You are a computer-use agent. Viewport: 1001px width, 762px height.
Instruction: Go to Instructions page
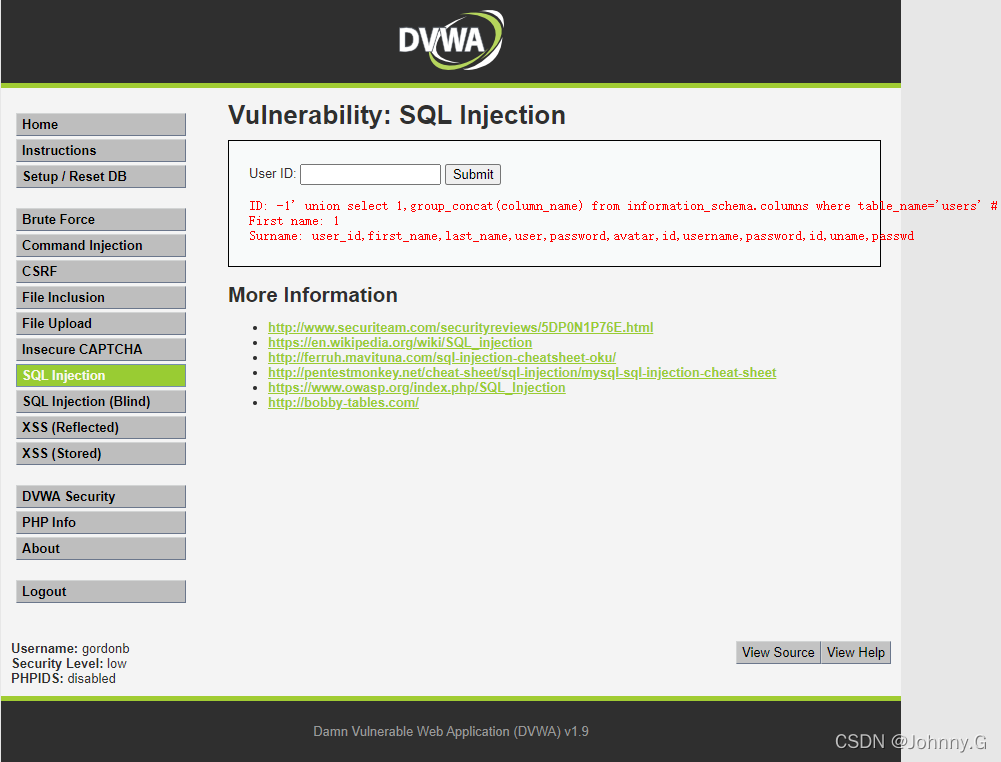tap(101, 151)
